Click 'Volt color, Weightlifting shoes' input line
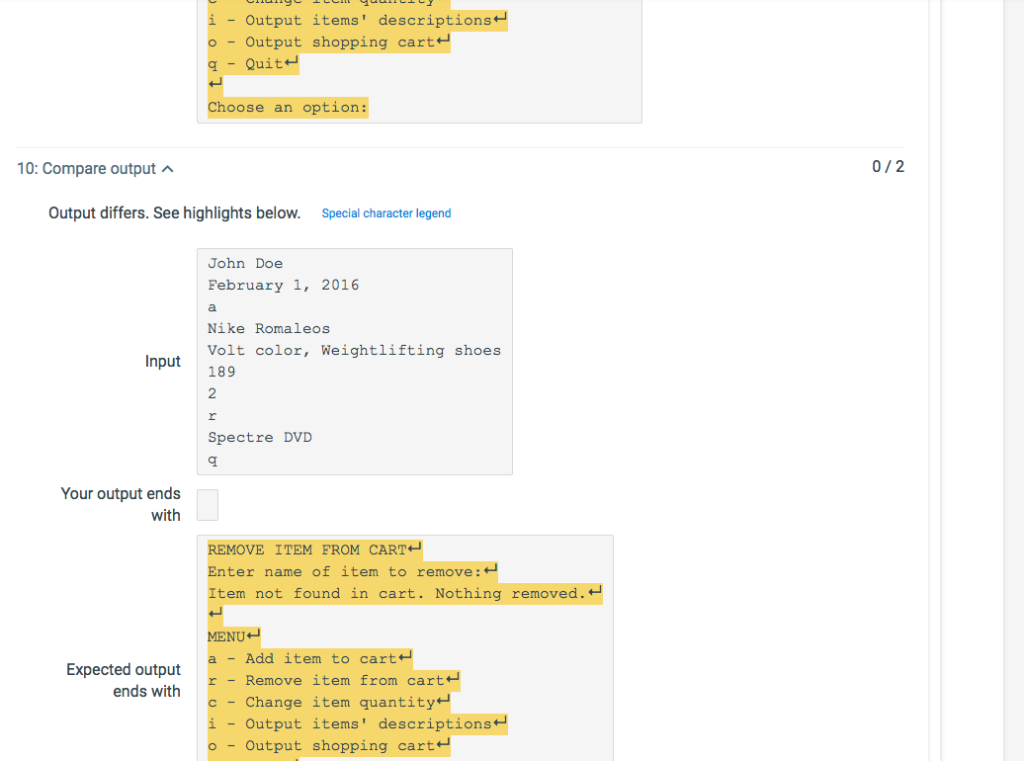This screenshot has height=761, width=1024. [x=354, y=350]
